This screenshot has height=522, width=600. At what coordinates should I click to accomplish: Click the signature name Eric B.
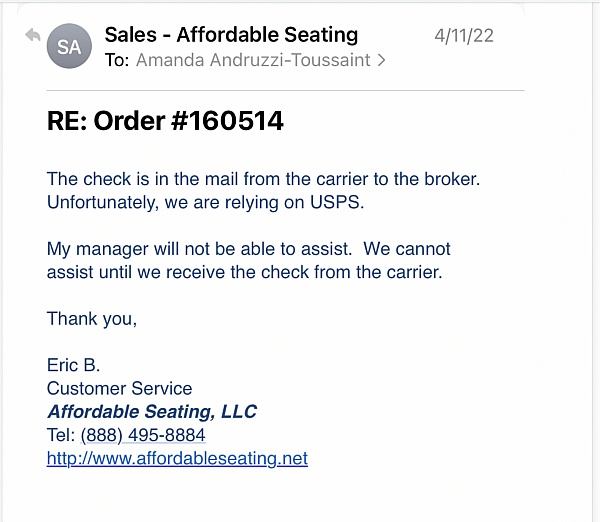(x=74, y=365)
